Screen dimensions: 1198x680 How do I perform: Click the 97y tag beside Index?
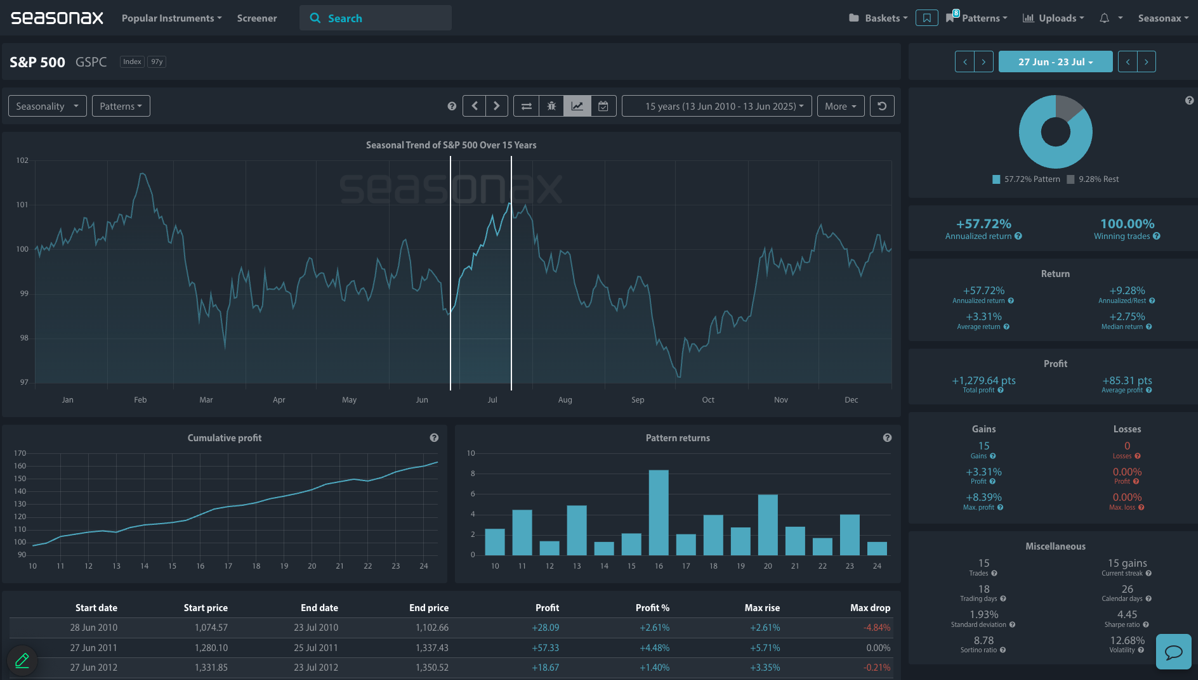[157, 62]
